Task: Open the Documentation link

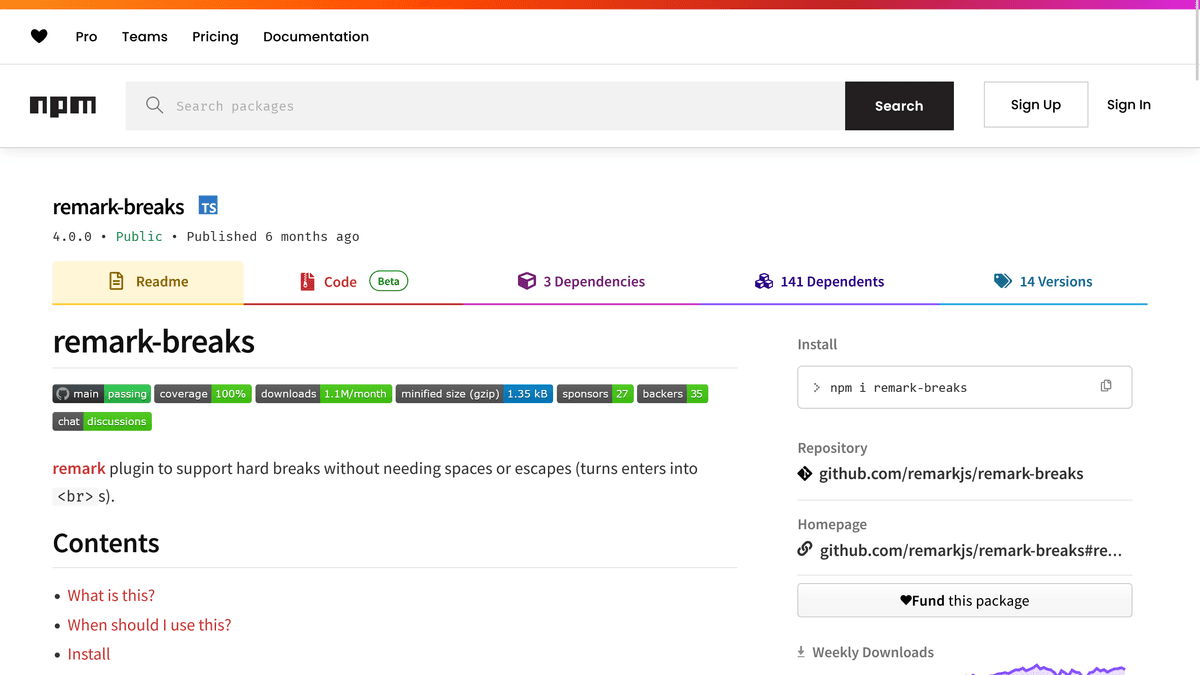Action: pos(316,36)
